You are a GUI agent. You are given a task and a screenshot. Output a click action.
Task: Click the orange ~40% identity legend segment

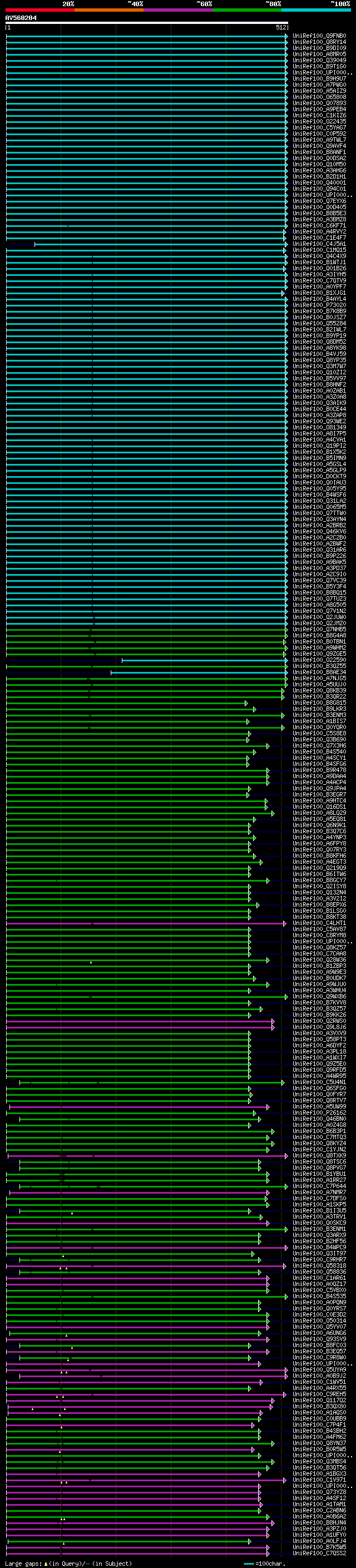click(109, 10)
